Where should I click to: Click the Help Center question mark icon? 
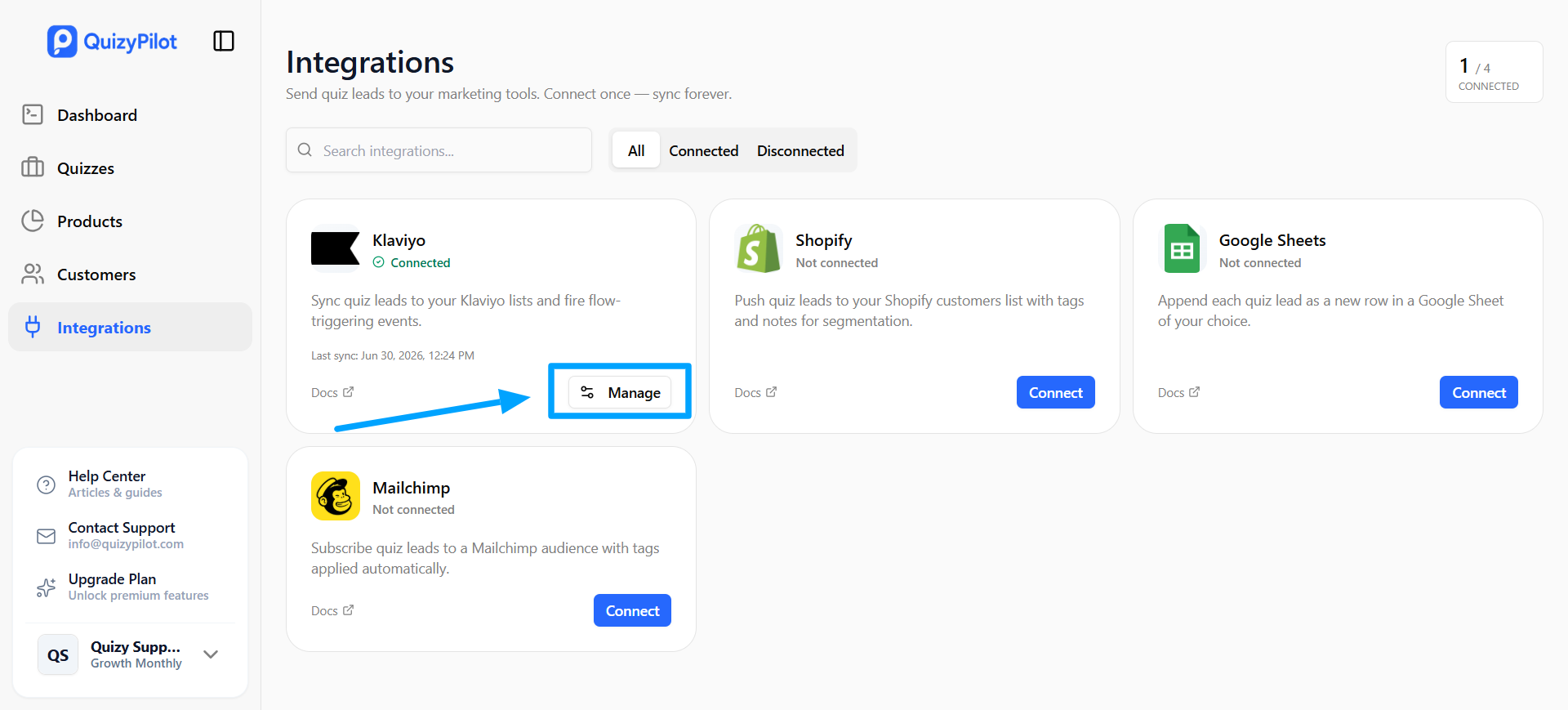(x=47, y=484)
